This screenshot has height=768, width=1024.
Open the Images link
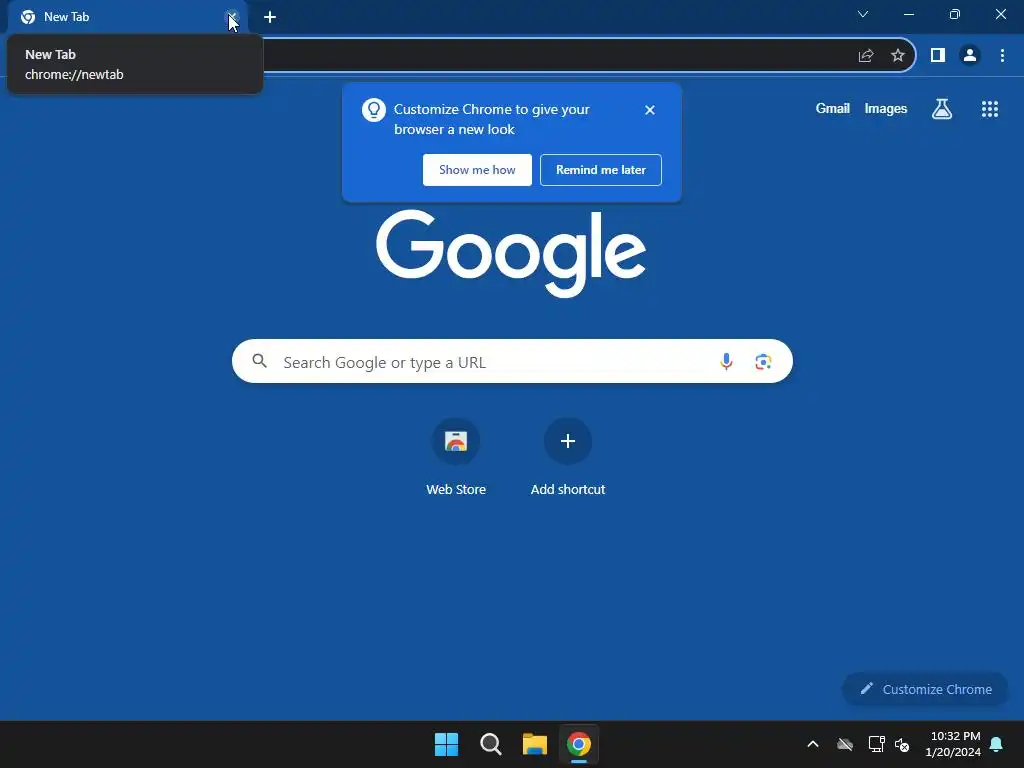click(x=886, y=108)
